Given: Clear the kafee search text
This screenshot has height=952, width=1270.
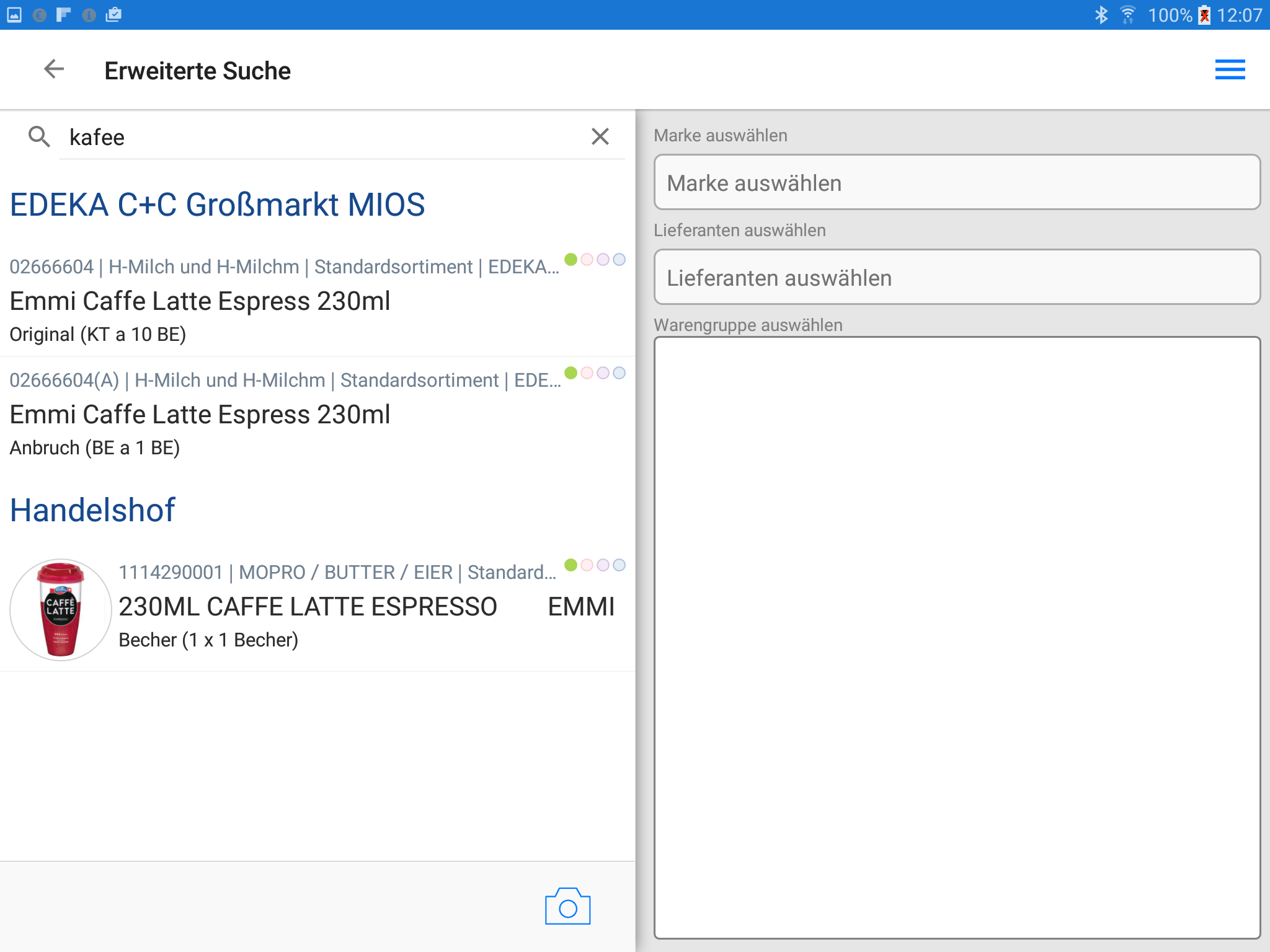Looking at the screenshot, I should (600, 136).
